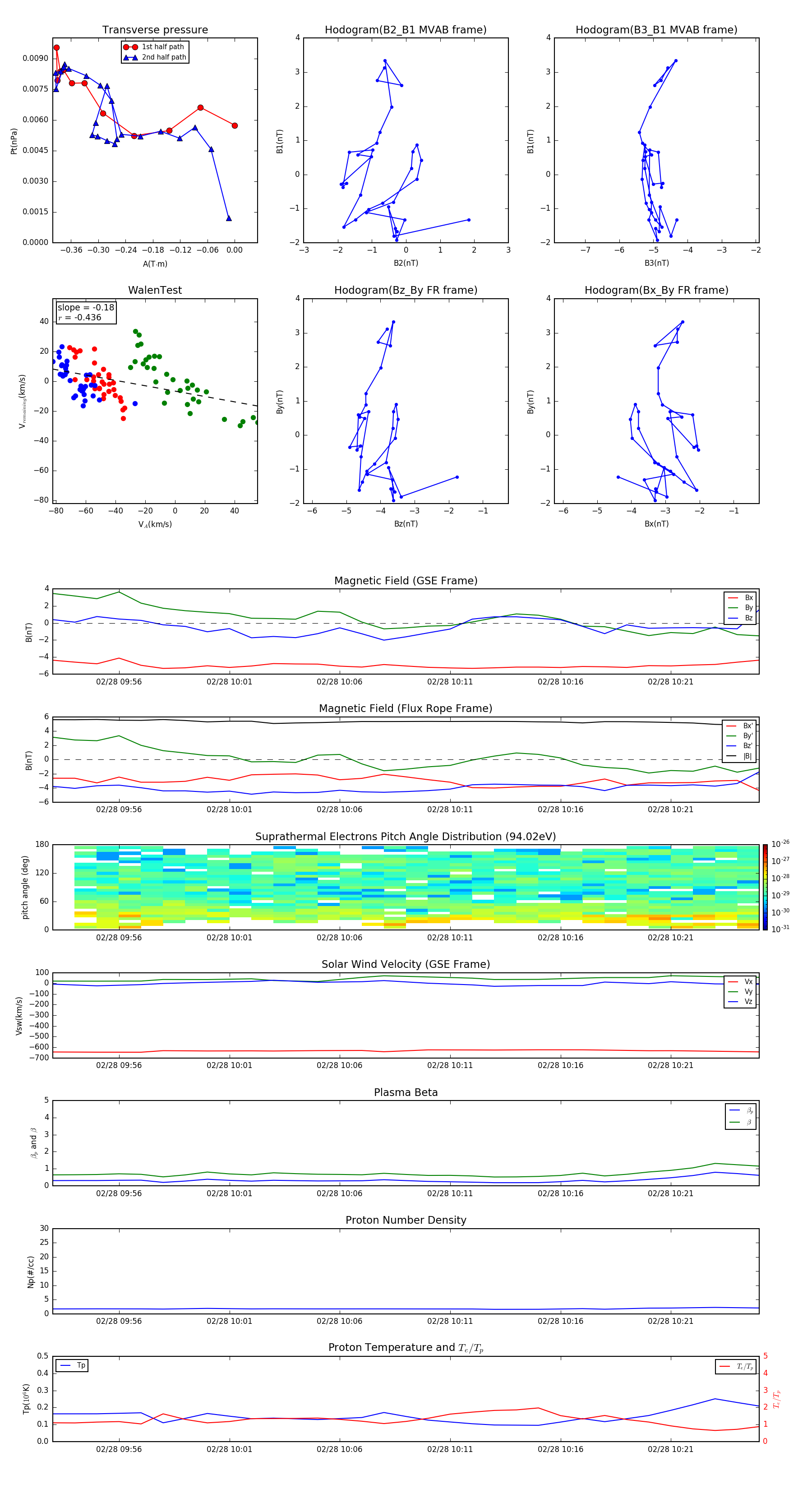The width and height of the screenshot is (812, 1489).
Task: Click the 'Bz' legend entry in the GSE magnetic field plot
Action: tap(740, 618)
